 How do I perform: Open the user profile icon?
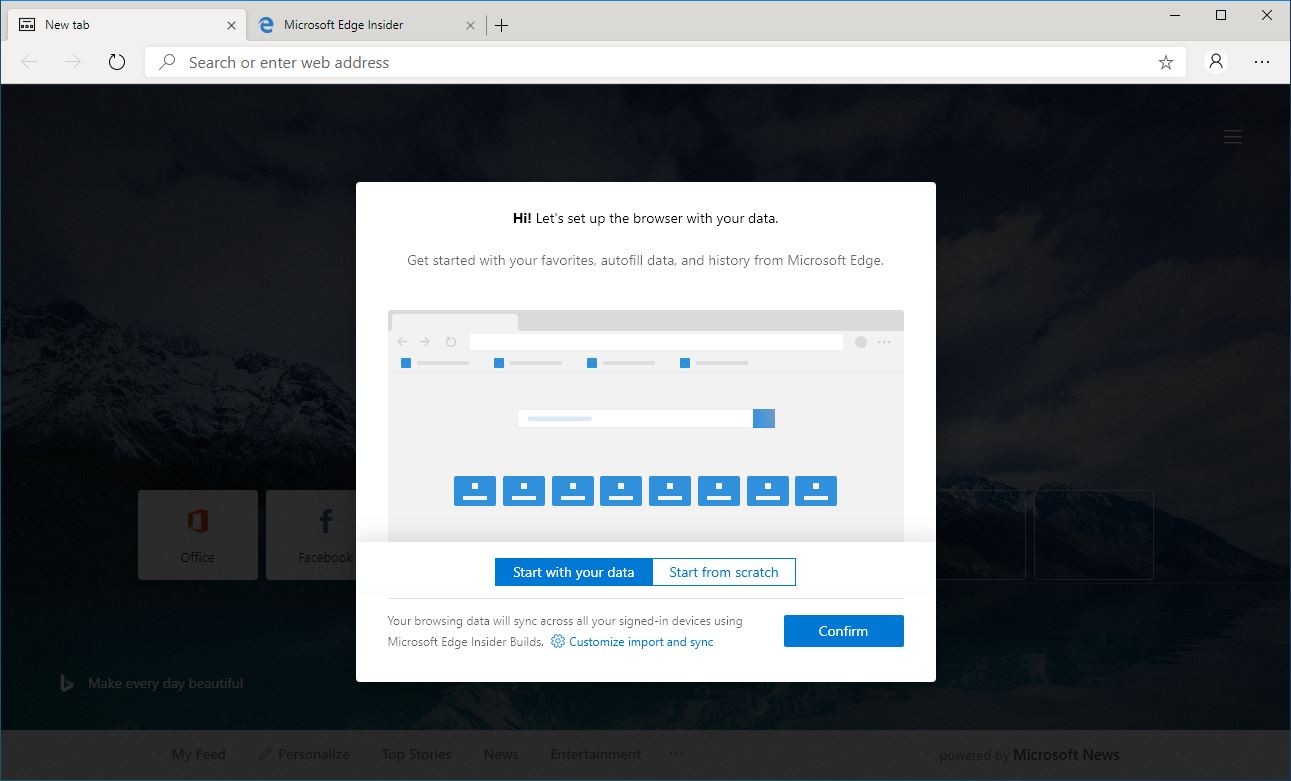(1216, 62)
